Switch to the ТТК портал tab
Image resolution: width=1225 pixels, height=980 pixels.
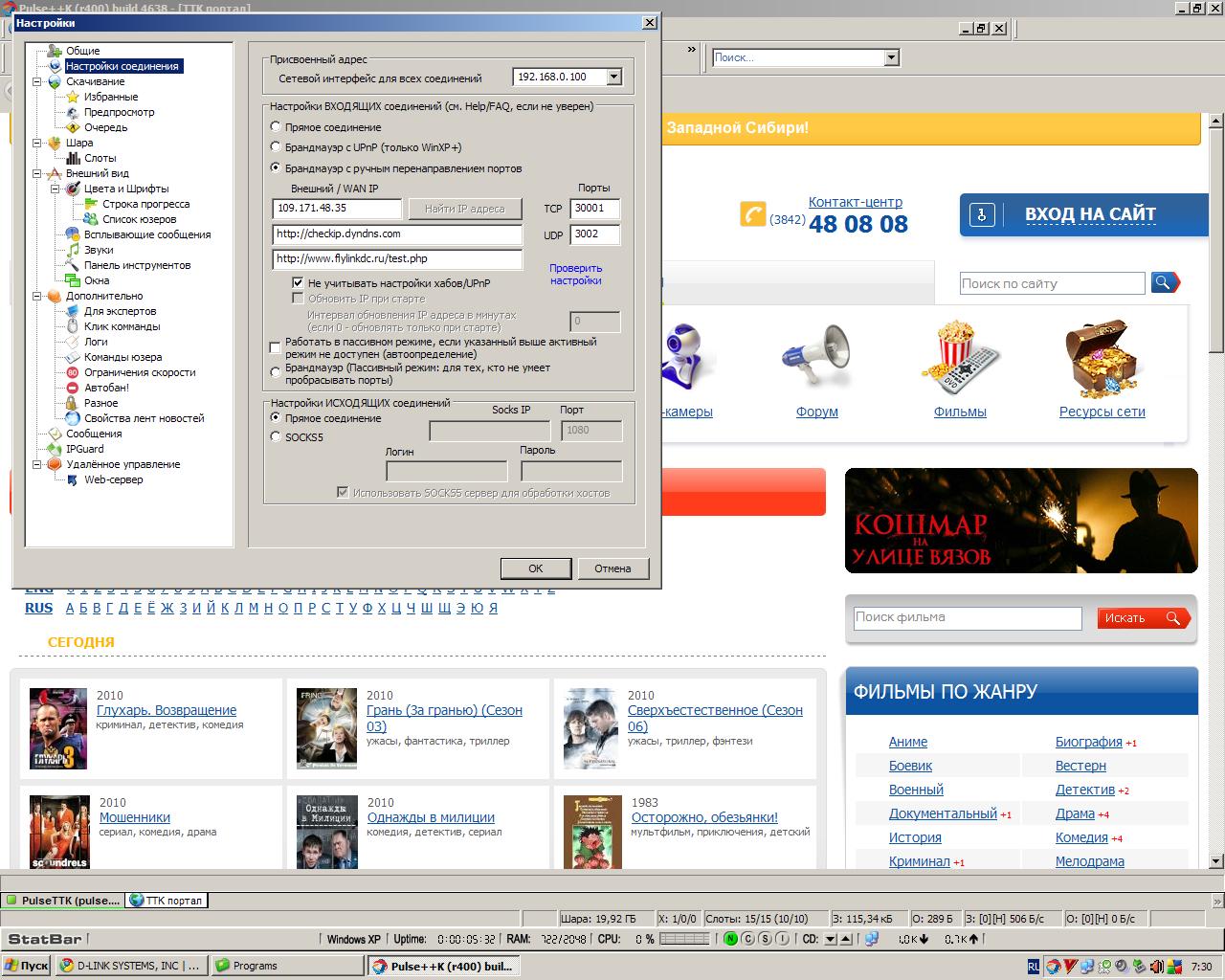pyautogui.click(x=167, y=900)
